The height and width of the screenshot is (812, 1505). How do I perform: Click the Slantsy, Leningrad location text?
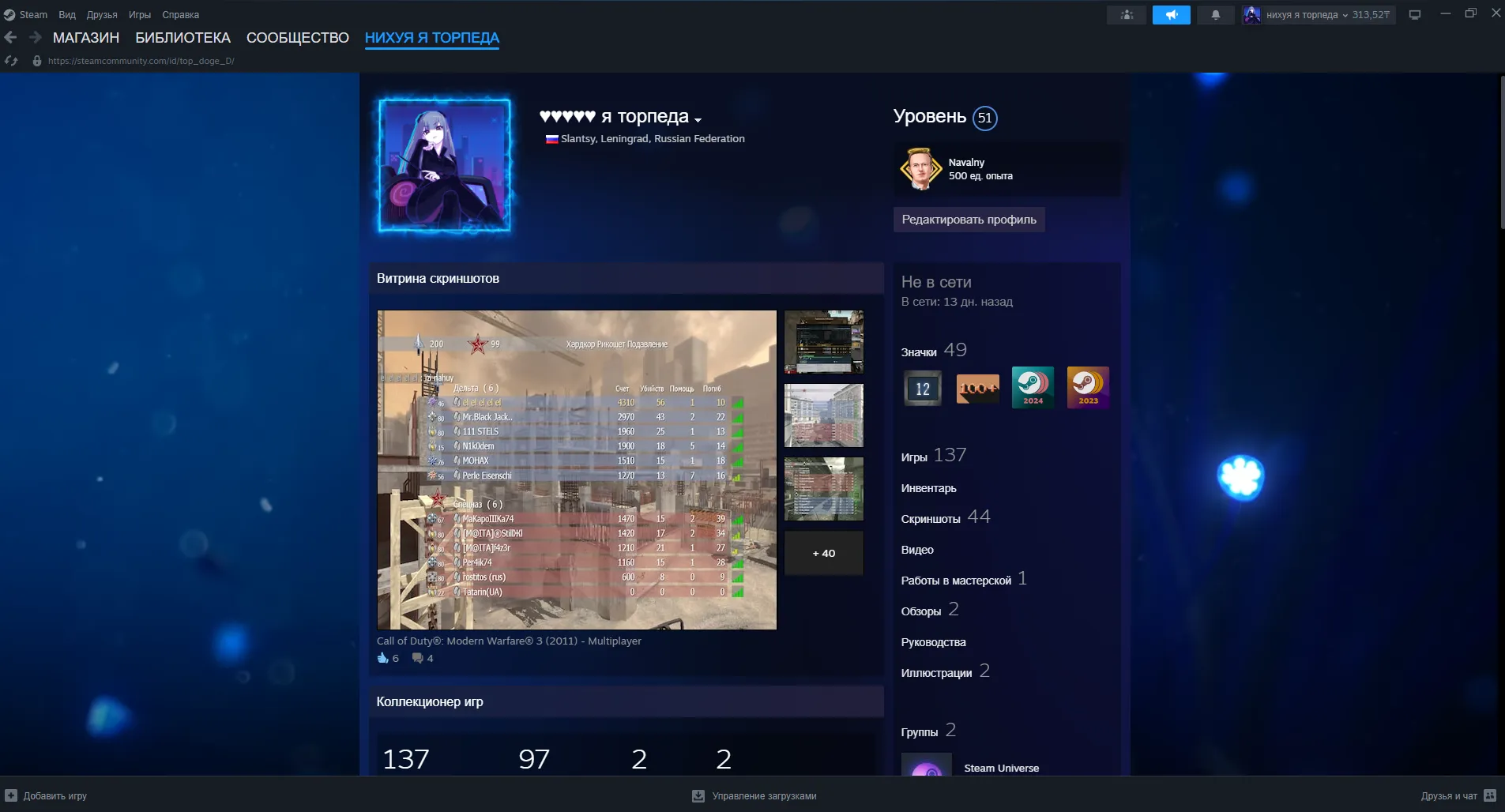[x=653, y=139]
